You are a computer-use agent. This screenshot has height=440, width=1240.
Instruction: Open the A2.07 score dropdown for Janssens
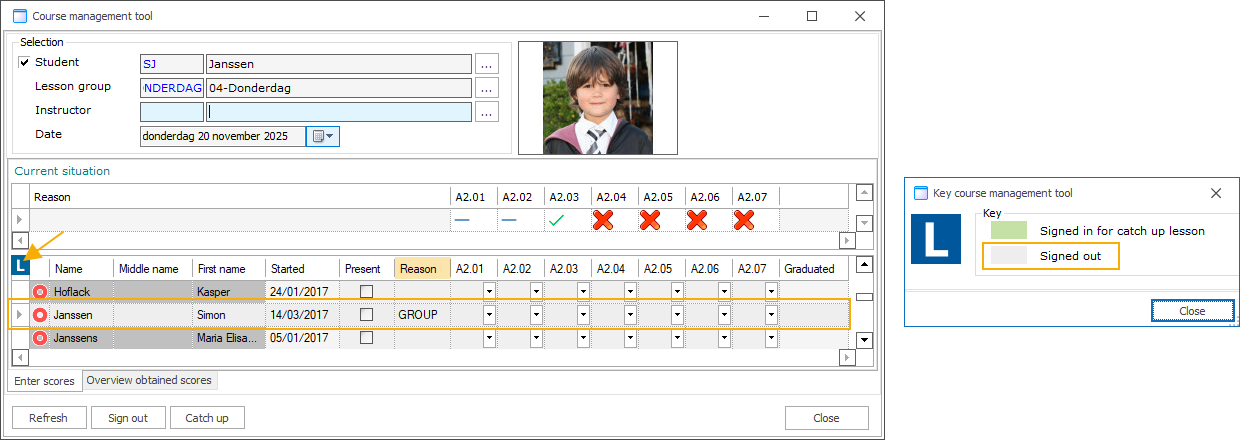click(771, 337)
